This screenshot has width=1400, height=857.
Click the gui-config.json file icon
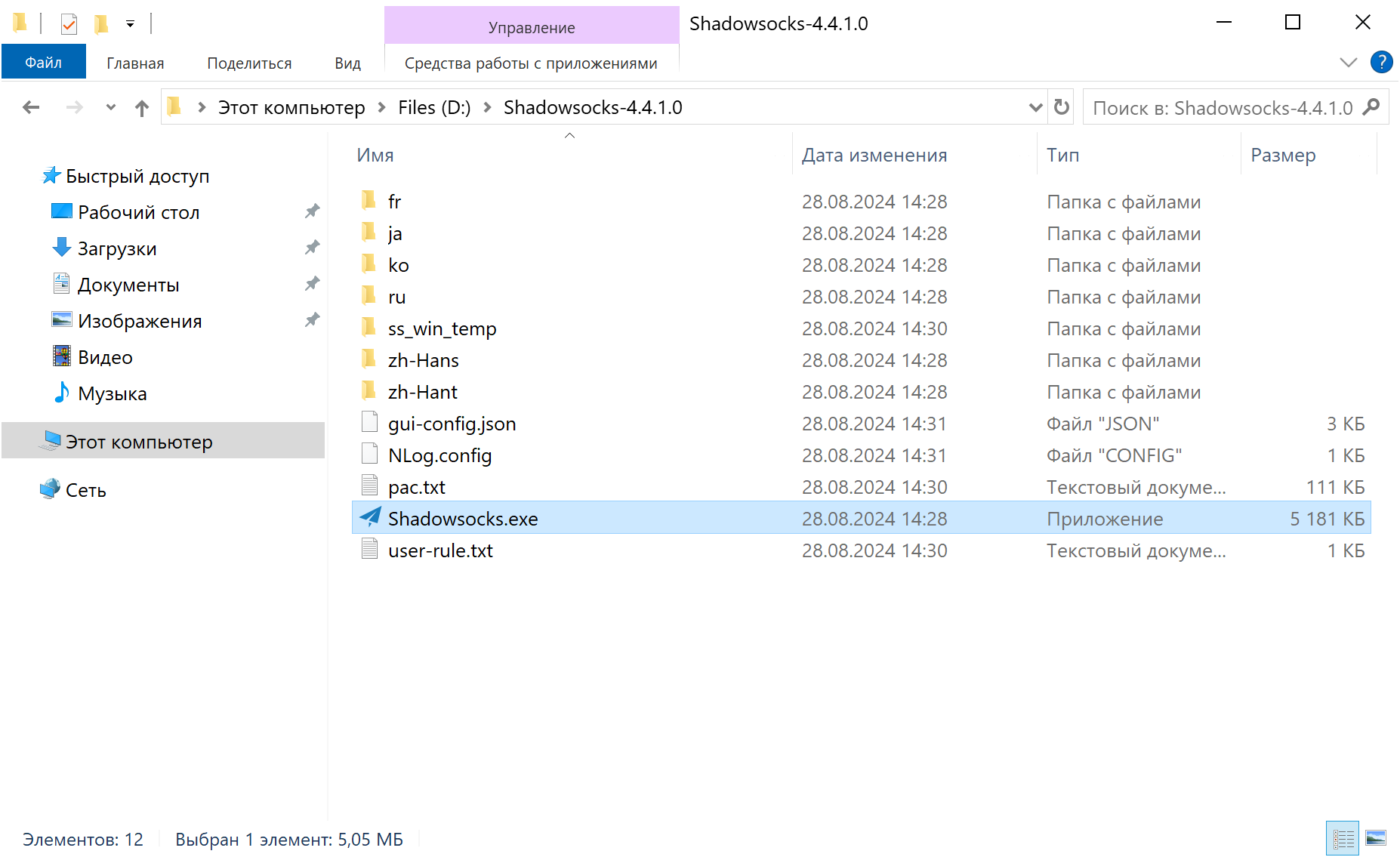[369, 422]
